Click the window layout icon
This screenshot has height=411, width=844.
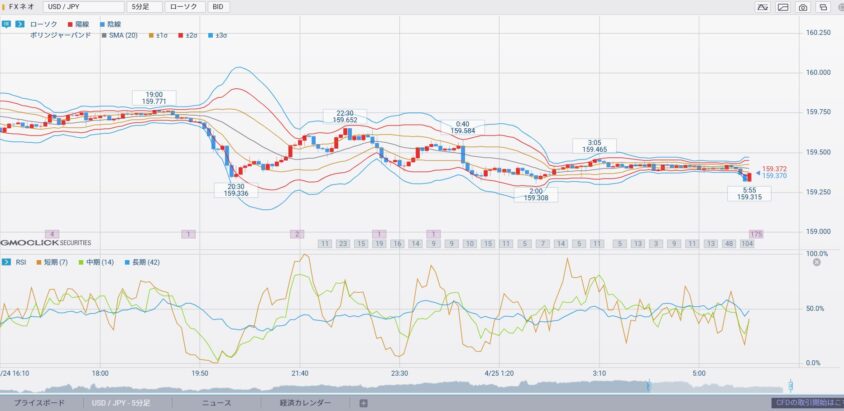coord(823,7)
